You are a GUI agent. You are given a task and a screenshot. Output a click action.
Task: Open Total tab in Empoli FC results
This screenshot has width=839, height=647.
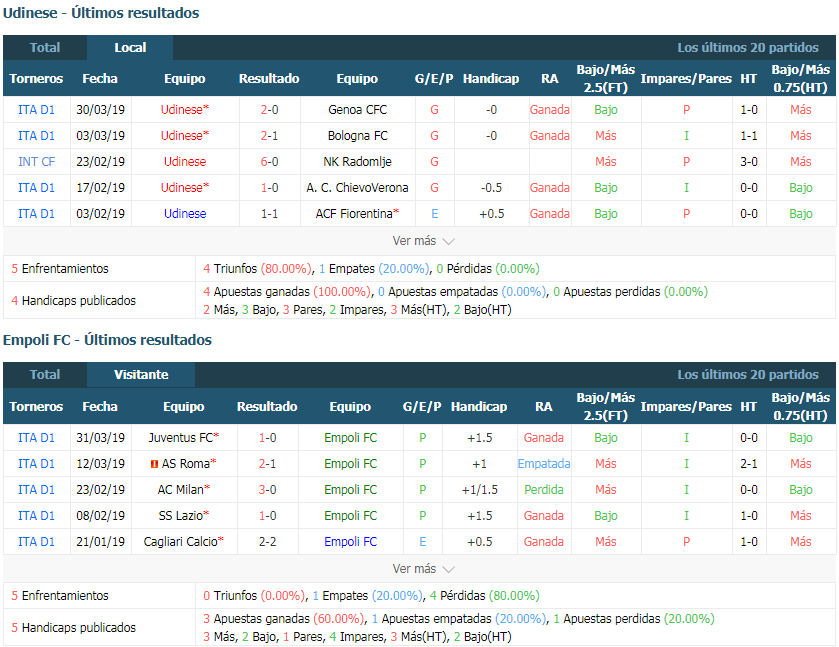point(45,375)
